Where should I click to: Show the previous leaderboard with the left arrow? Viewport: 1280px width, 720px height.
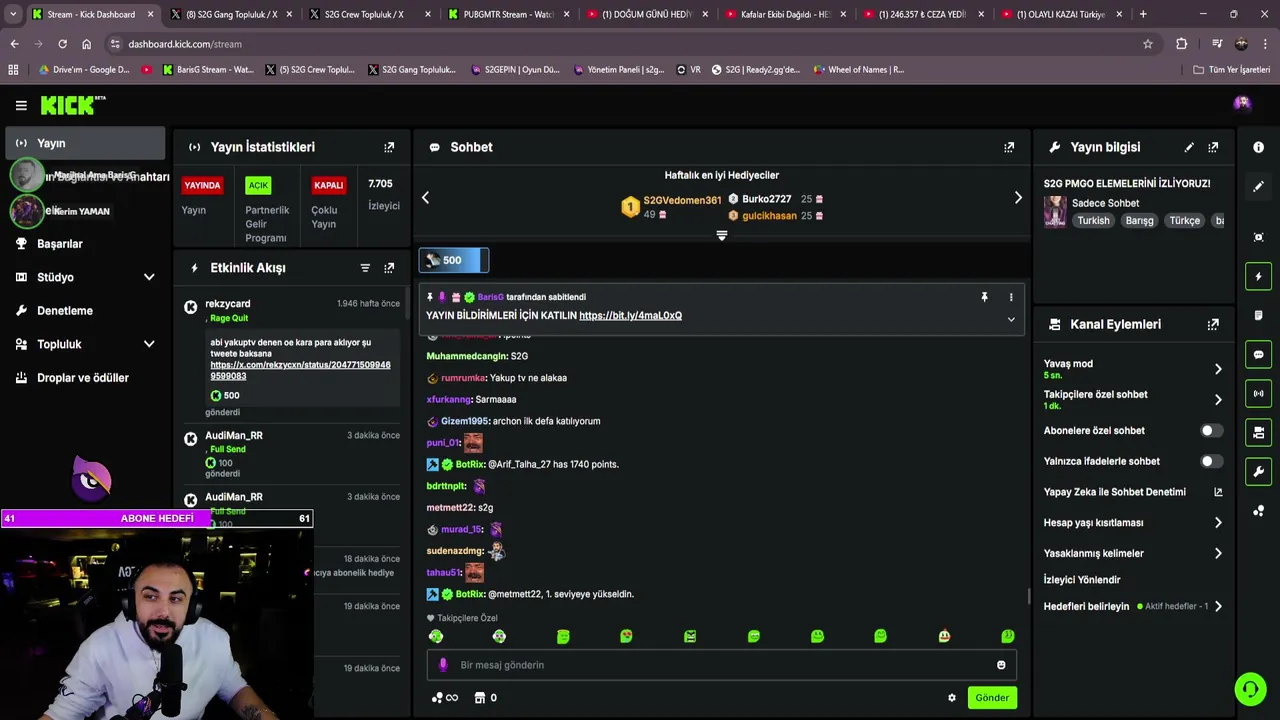pos(425,198)
